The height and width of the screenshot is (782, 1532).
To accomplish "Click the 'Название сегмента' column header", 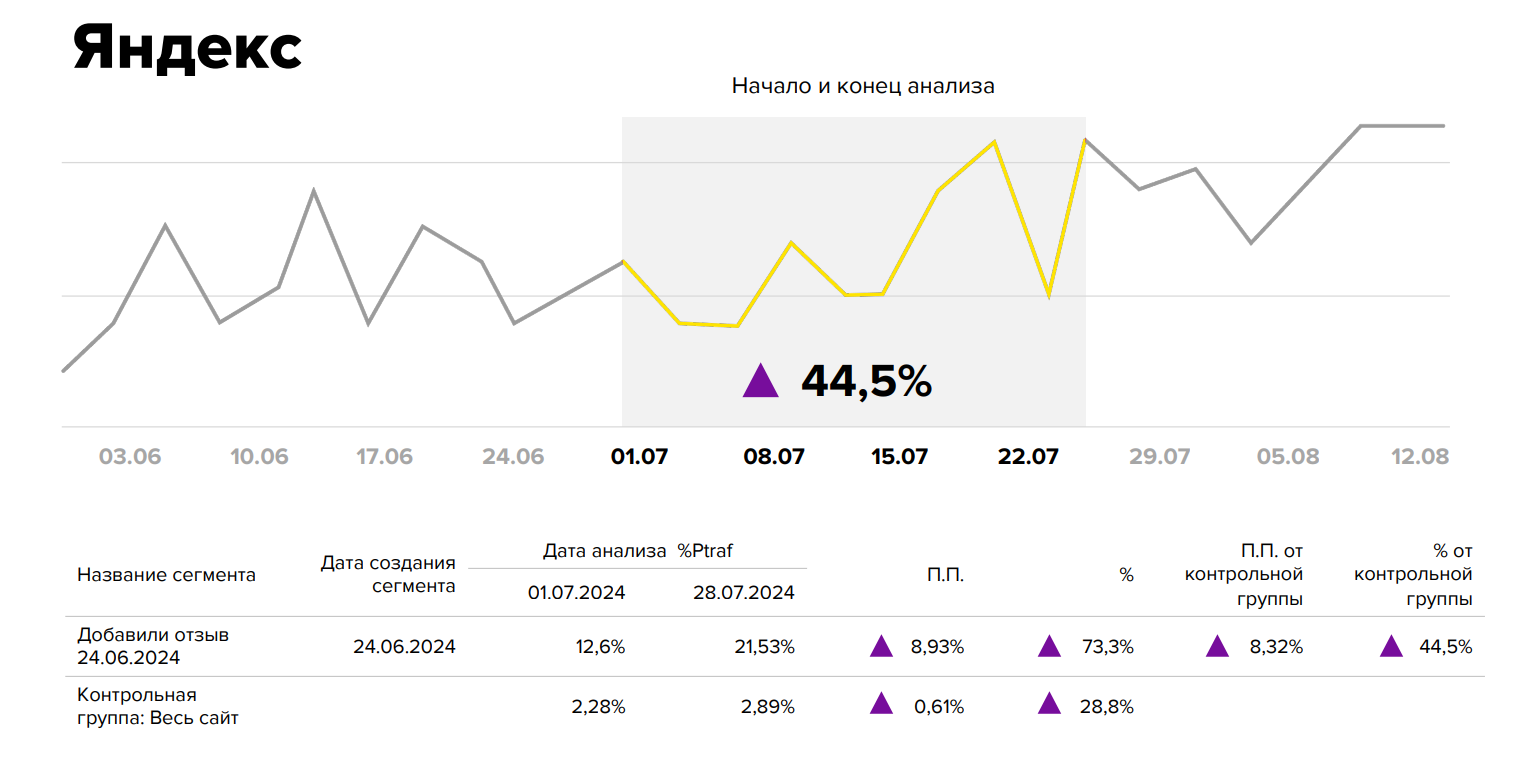I will click(x=166, y=575).
